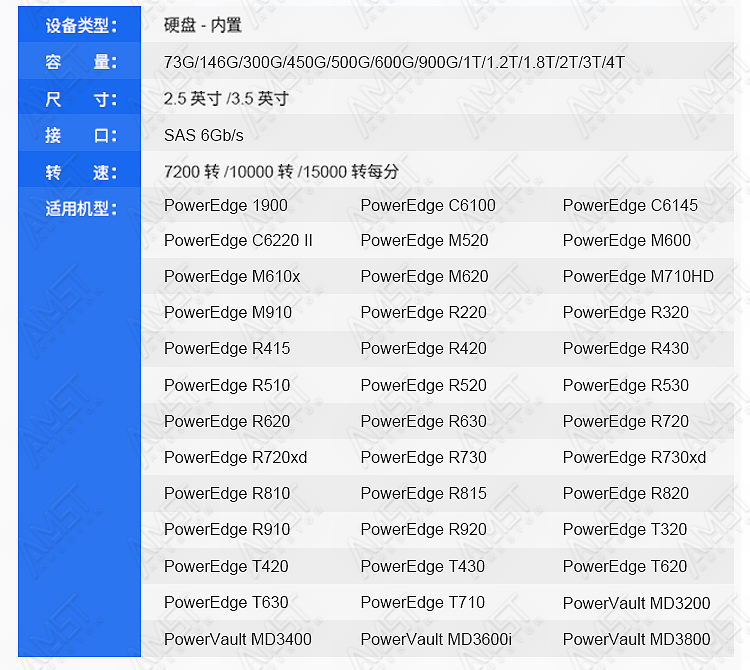
Task: Click PowerEdge C6145 cell
Action: click(630, 206)
